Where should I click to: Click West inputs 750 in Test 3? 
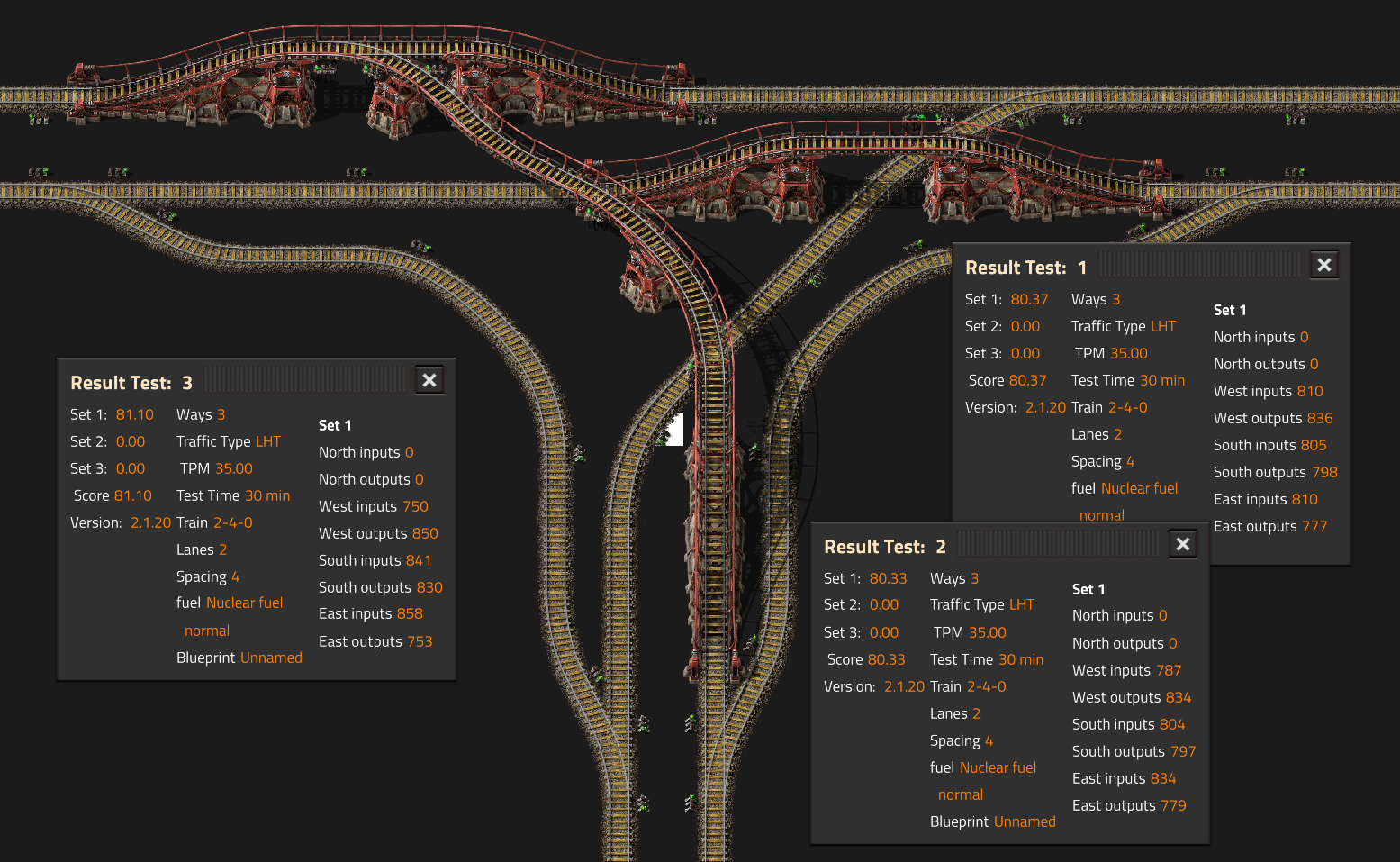tap(374, 506)
